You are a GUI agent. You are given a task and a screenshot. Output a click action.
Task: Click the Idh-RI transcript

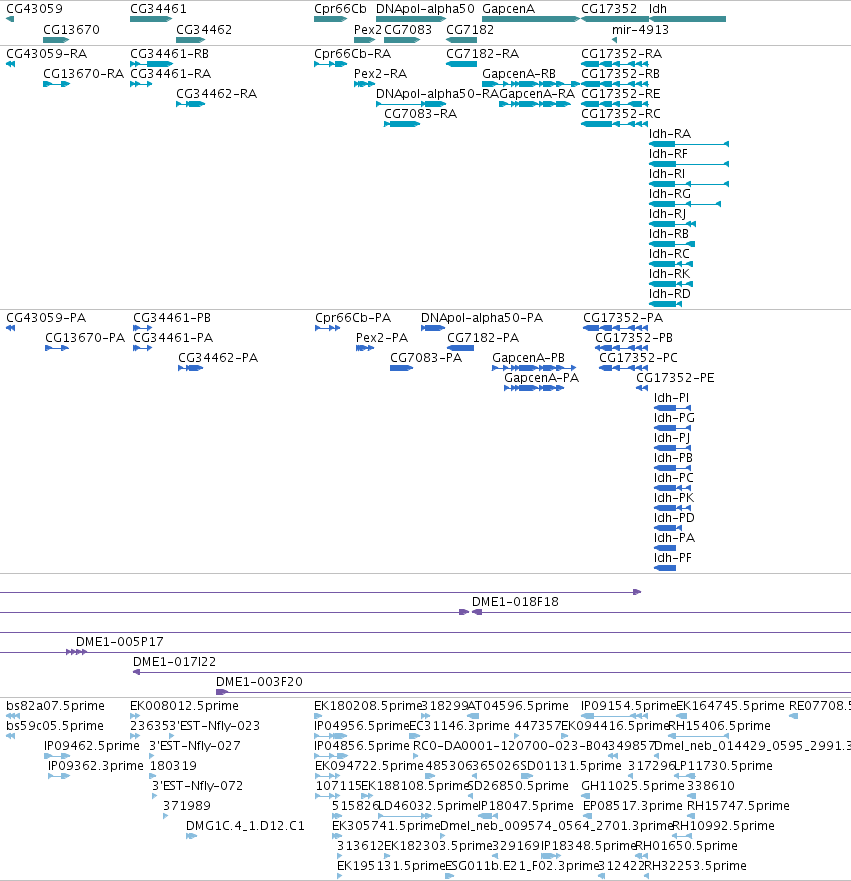689,184
